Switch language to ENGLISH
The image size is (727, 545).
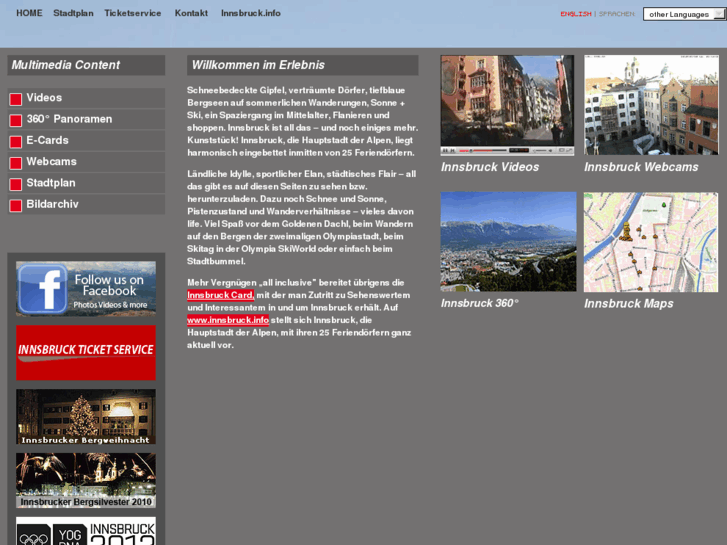(576, 14)
